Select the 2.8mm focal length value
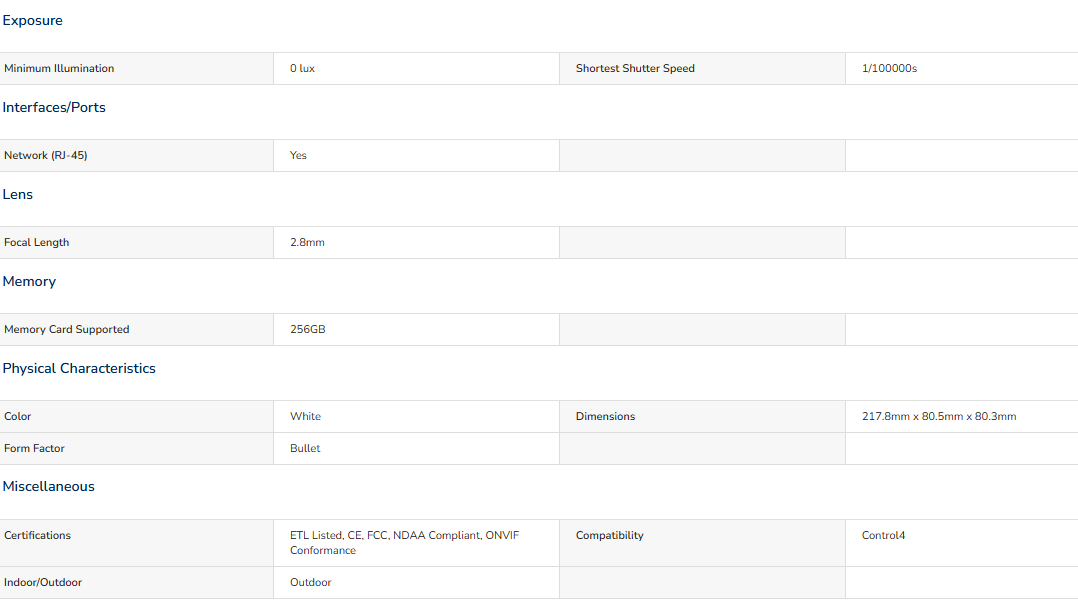Screen dimensions: 1078x607 [x=307, y=243]
